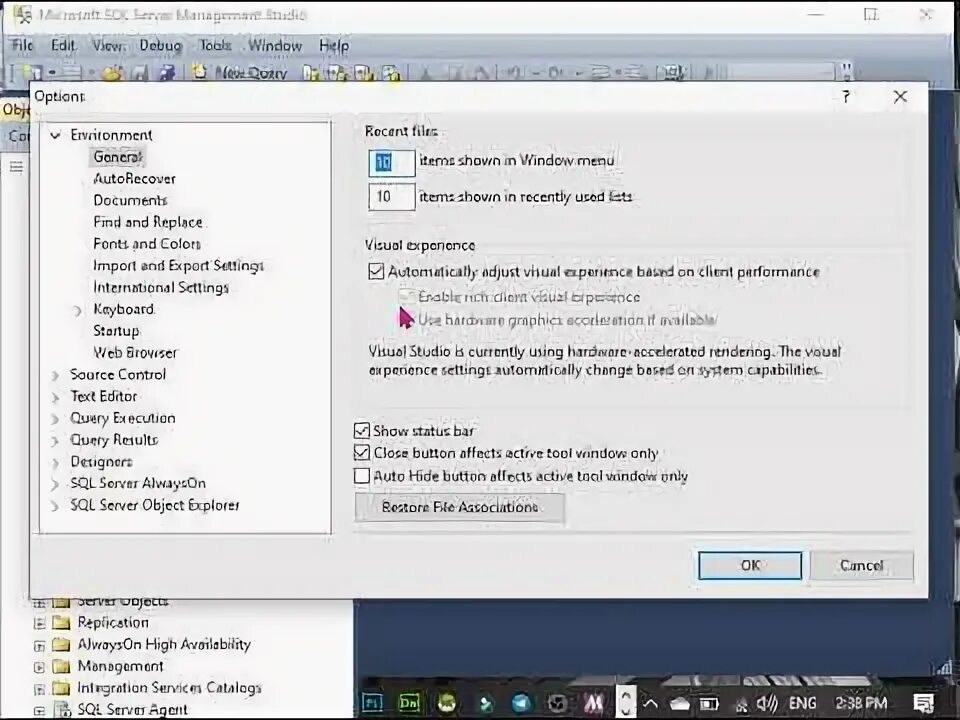Expand the Designers node
Screen dimensions: 960x720
tap(55, 462)
